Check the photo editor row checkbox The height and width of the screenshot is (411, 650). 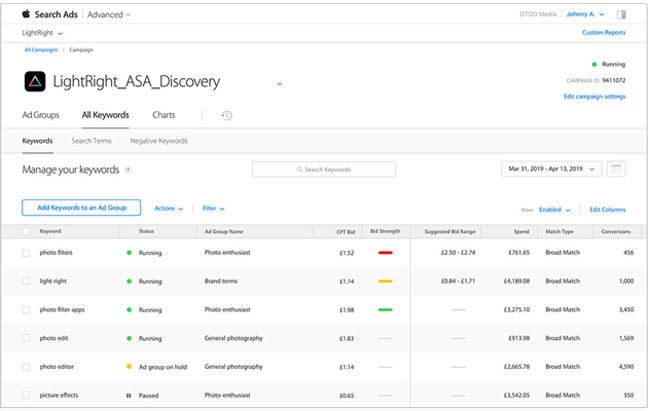26,367
